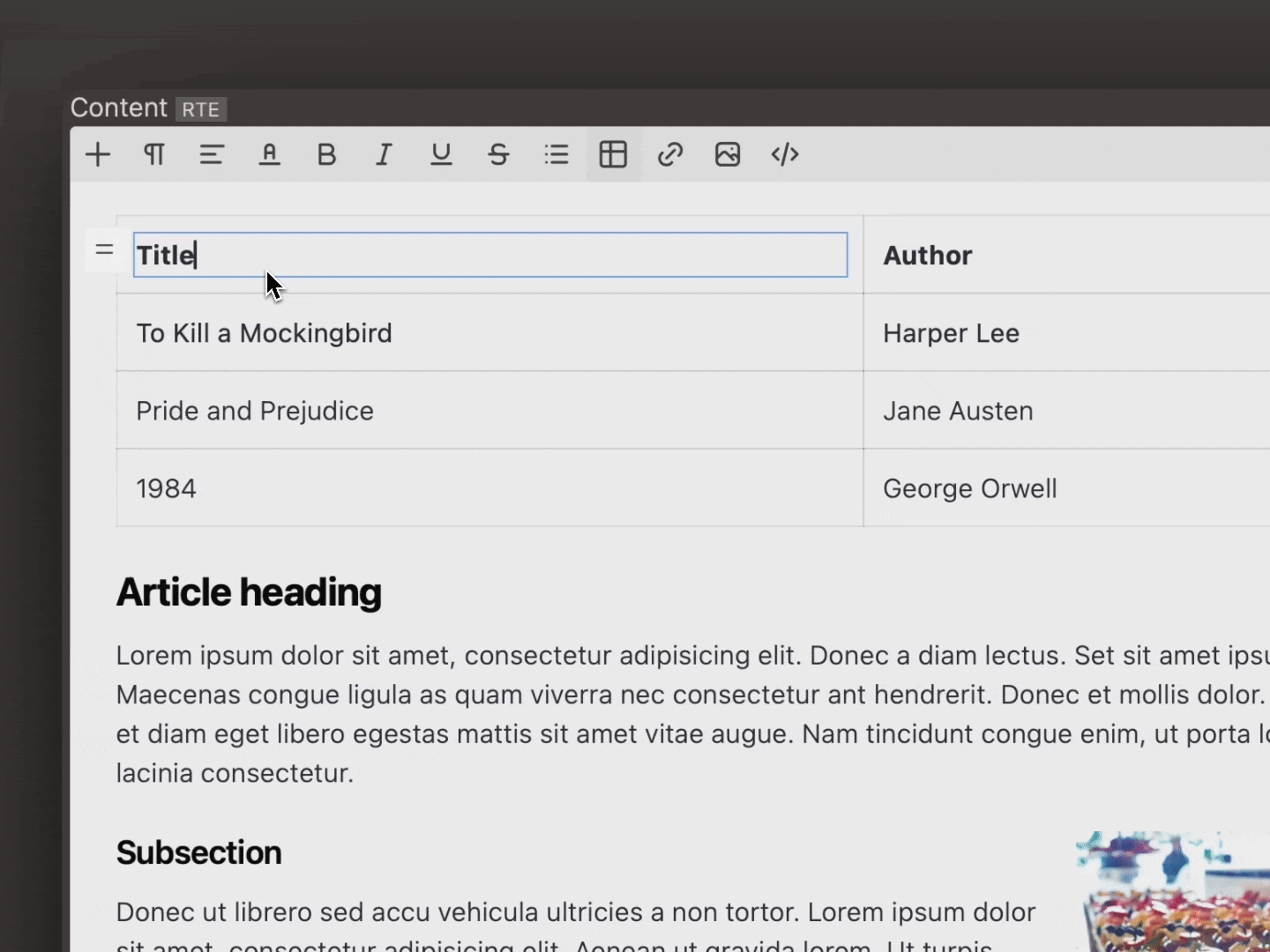Select the food image thumbnail
The width and height of the screenshot is (1270, 952).
coord(1173,890)
